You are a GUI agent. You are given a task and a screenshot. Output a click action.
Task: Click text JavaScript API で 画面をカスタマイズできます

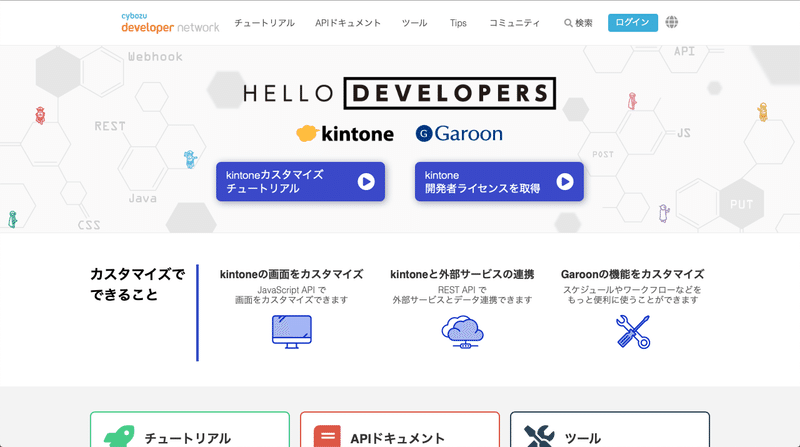pyautogui.click(x=291, y=295)
